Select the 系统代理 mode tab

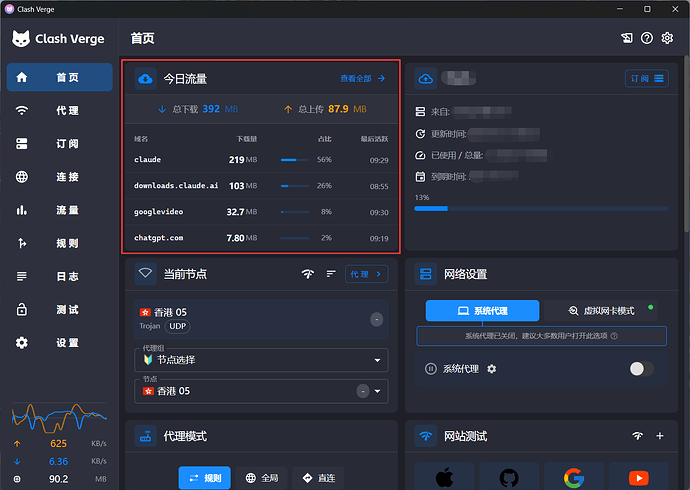[x=482, y=311]
